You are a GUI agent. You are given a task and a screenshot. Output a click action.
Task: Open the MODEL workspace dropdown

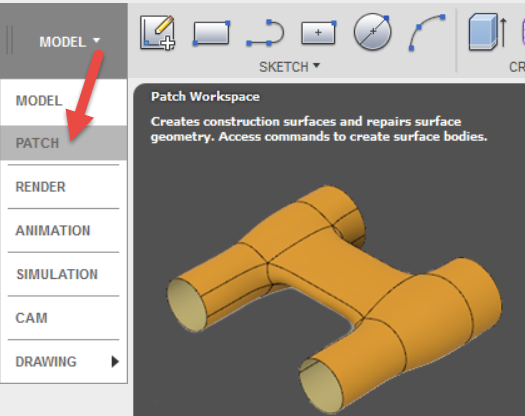[x=70, y=42]
